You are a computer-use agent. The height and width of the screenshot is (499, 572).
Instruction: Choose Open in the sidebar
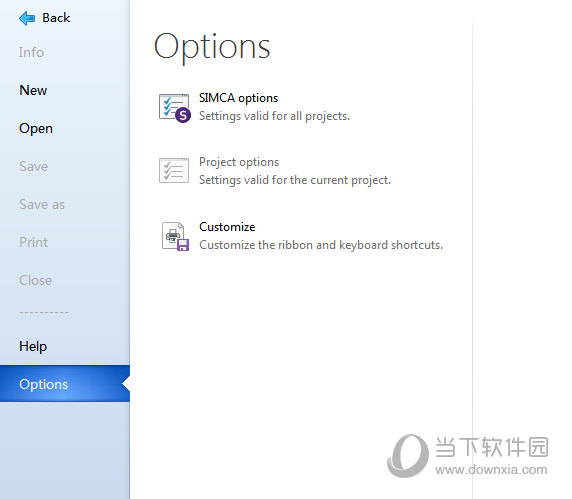36,128
